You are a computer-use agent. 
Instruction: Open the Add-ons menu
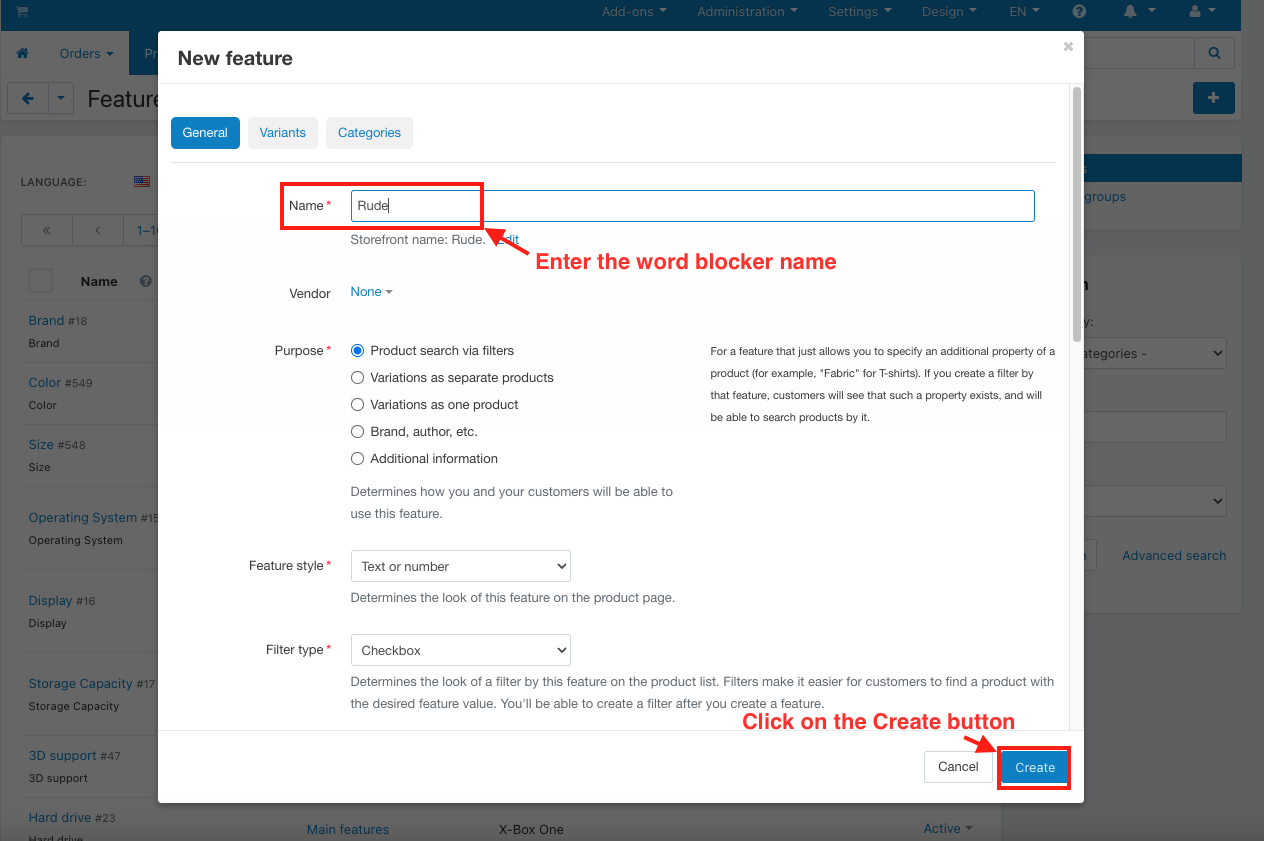tap(634, 12)
